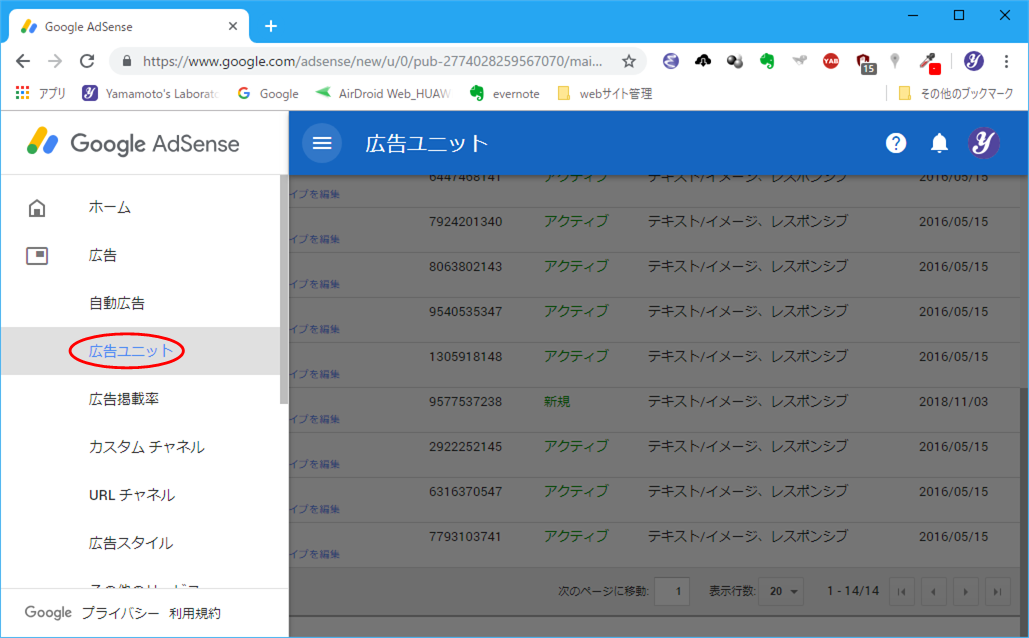Click the purple globe extension icon

[x=671, y=61]
